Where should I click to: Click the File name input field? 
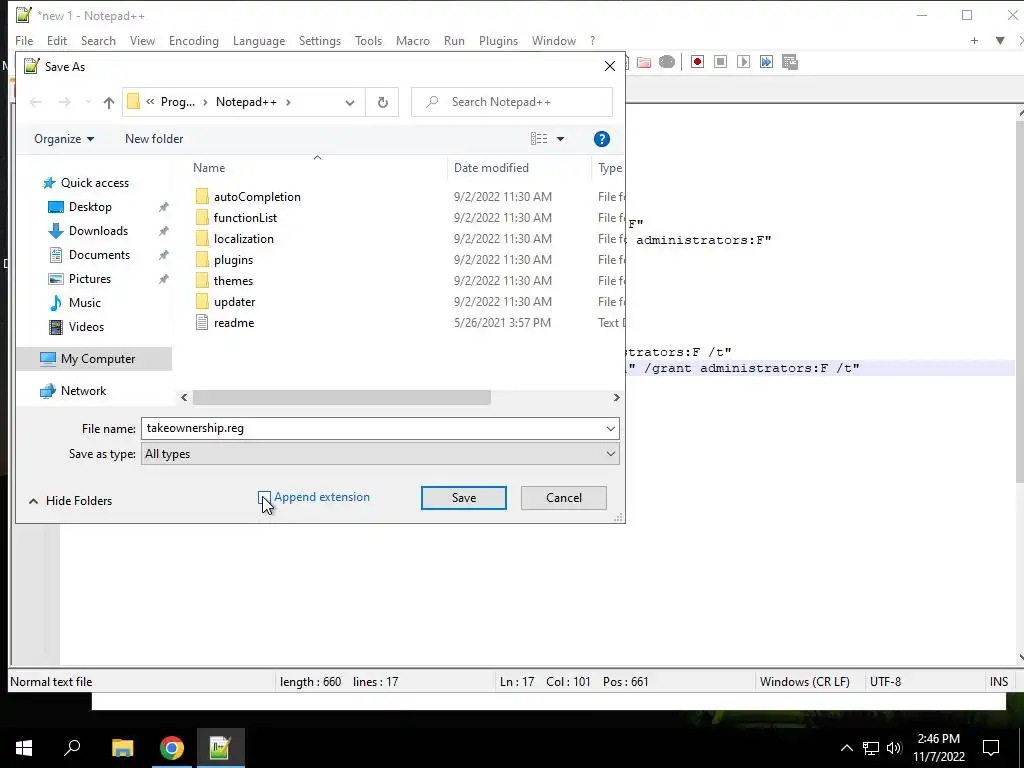372,428
